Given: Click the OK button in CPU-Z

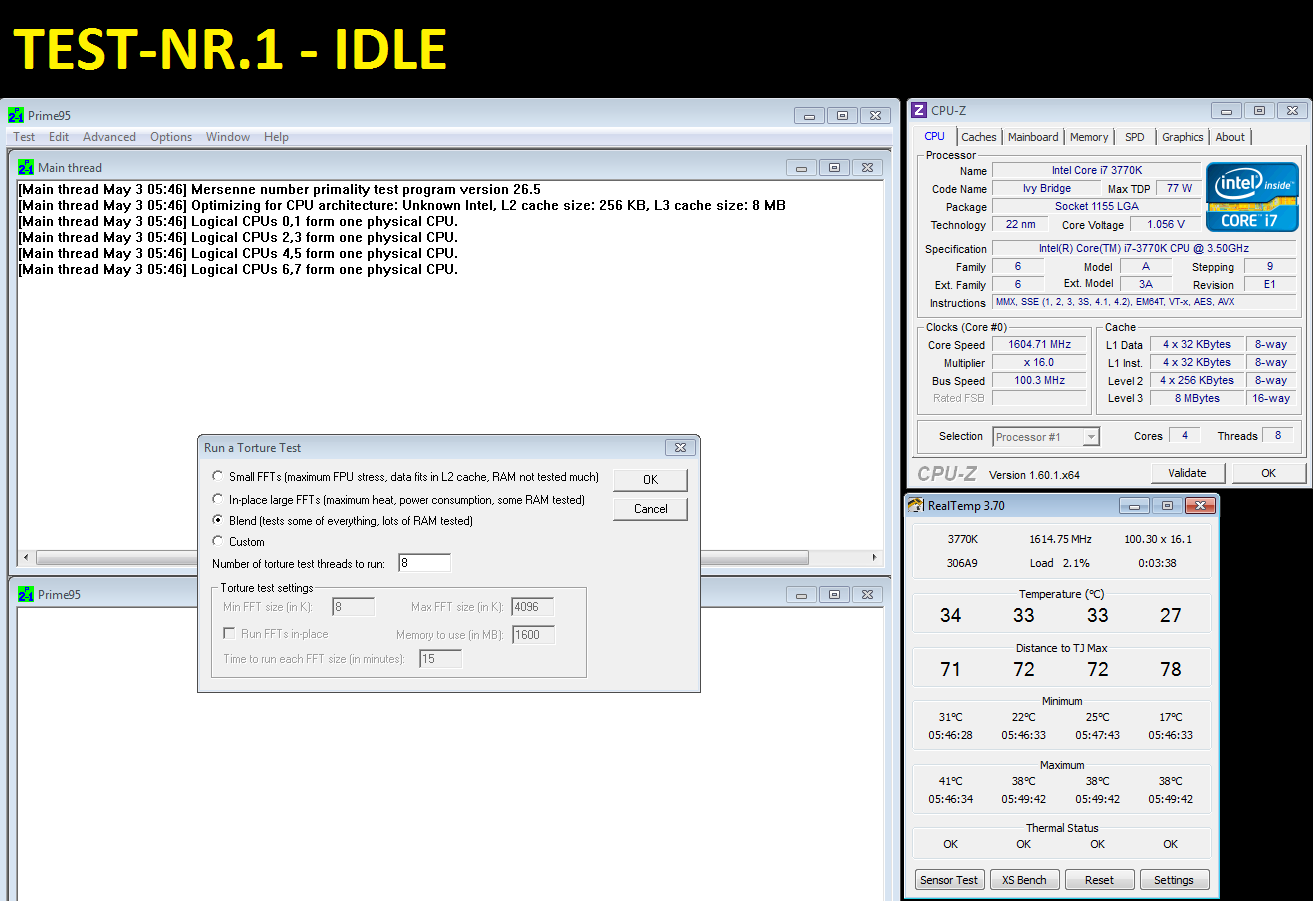Looking at the screenshot, I should tap(1268, 473).
